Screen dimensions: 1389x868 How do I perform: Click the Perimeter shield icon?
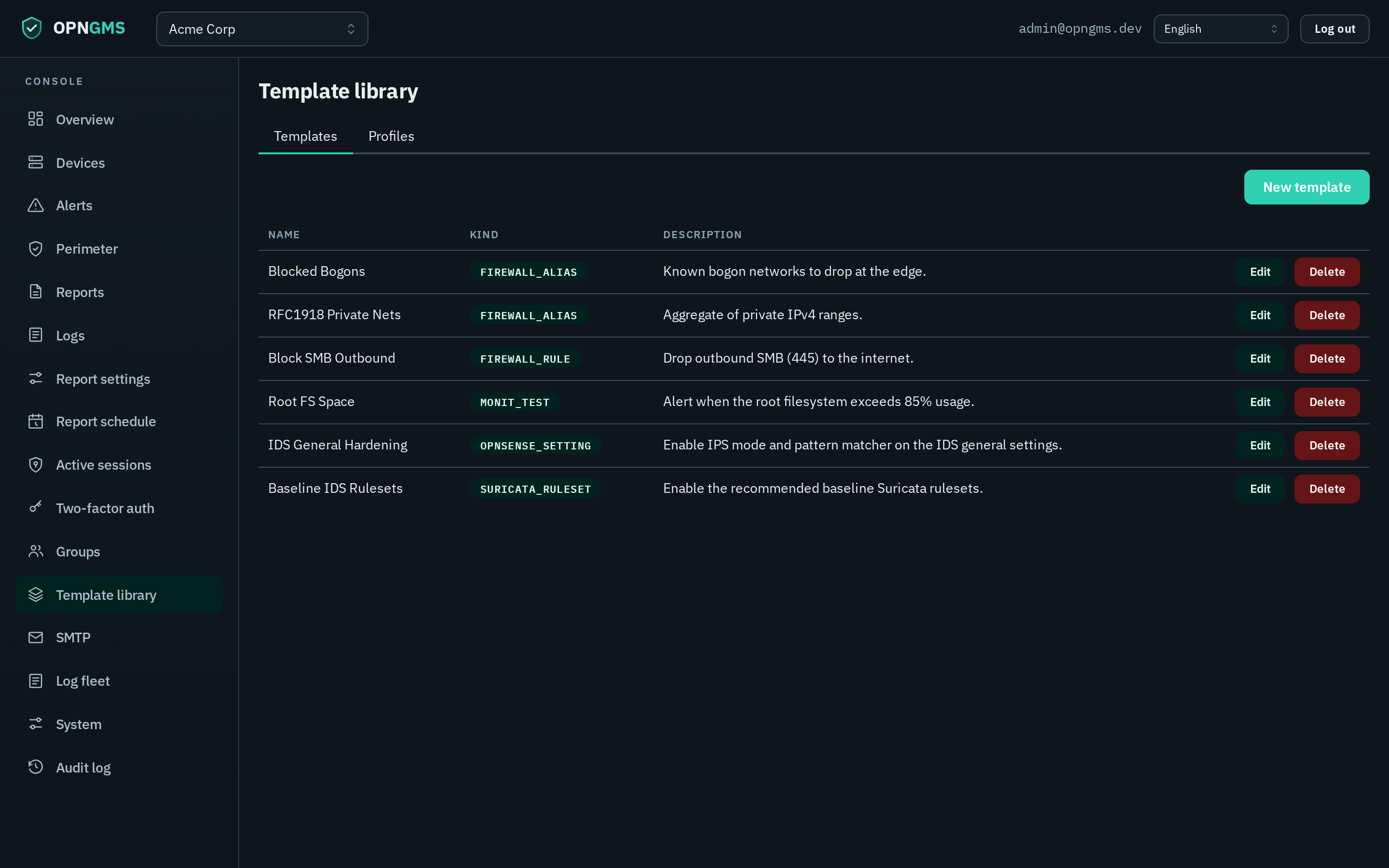coord(36,248)
